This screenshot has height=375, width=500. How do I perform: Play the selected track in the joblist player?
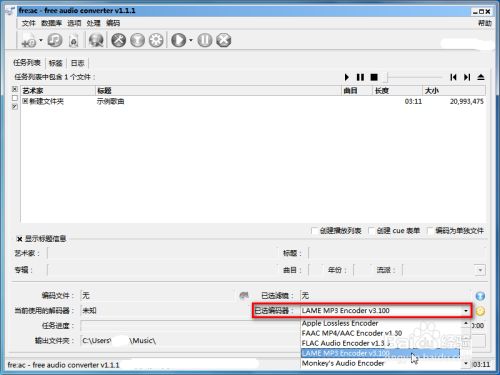347,77
